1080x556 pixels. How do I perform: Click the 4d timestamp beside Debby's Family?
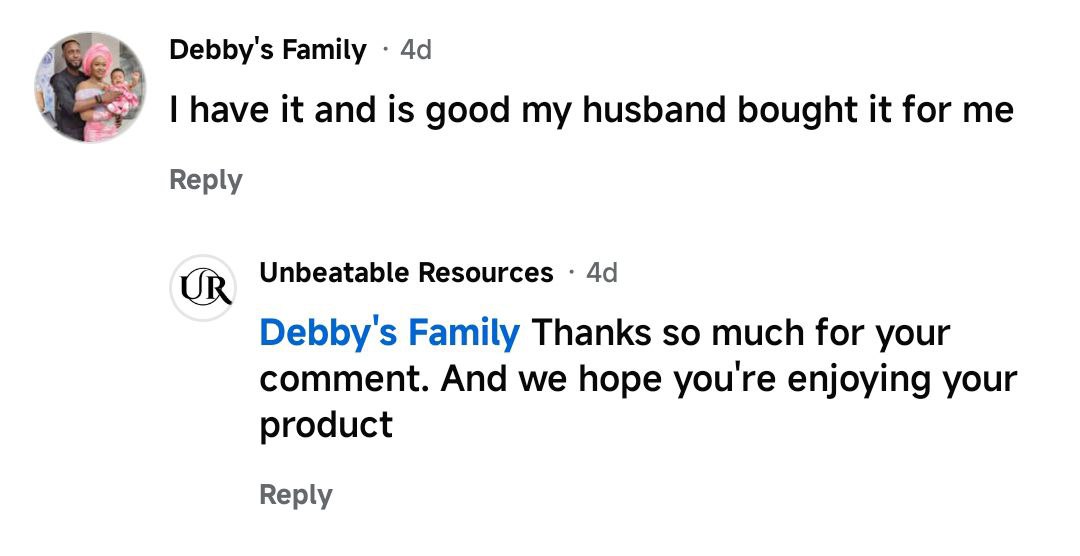click(x=415, y=50)
